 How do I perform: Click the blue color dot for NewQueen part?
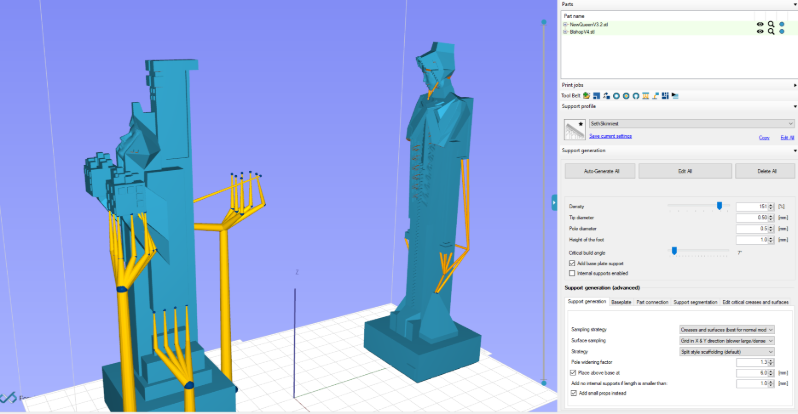point(782,24)
